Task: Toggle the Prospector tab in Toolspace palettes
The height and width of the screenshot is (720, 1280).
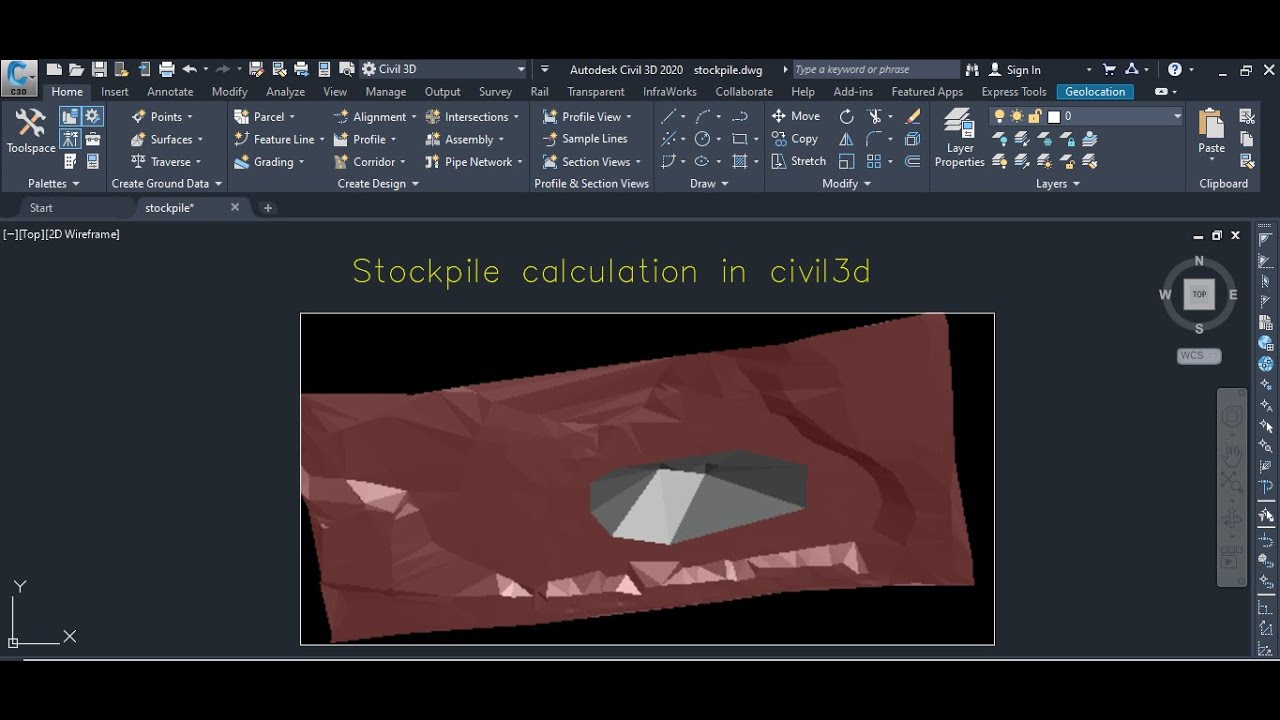Action: (70, 116)
